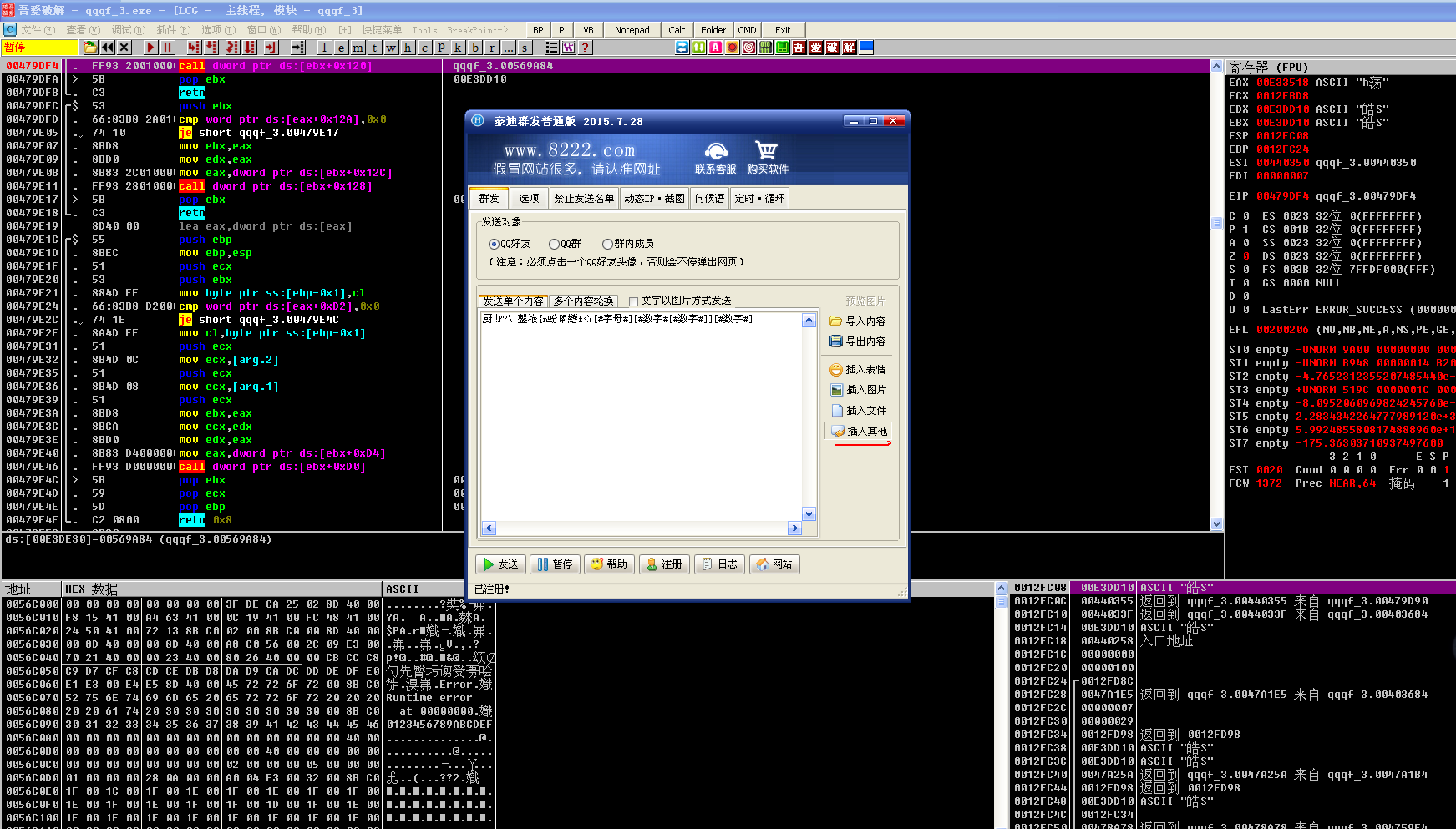The width and height of the screenshot is (1456, 829).
Task: Click inside the message content text area
Action: click(x=641, y=417)
